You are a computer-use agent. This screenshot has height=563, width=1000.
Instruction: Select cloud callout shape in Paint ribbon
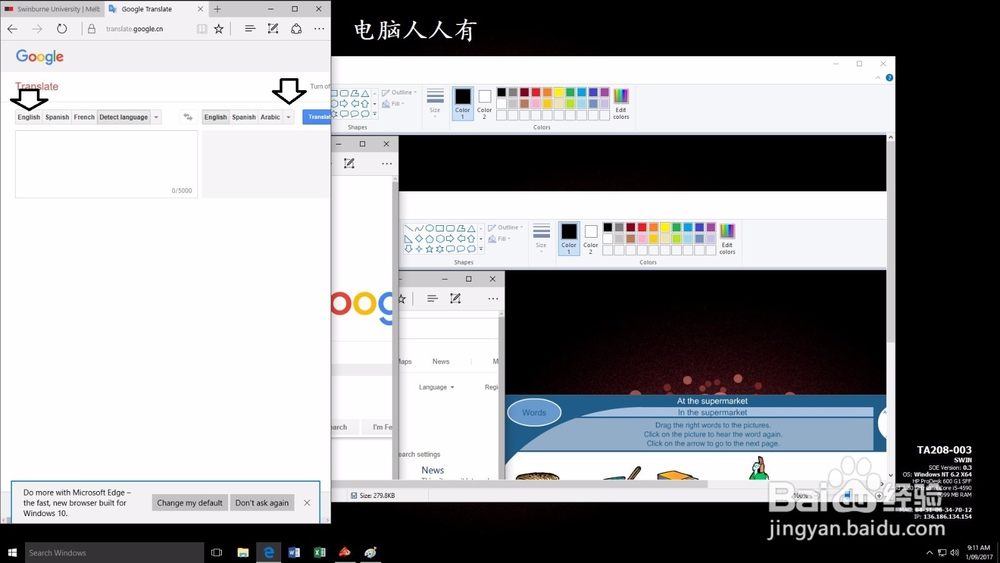(365, 113)
